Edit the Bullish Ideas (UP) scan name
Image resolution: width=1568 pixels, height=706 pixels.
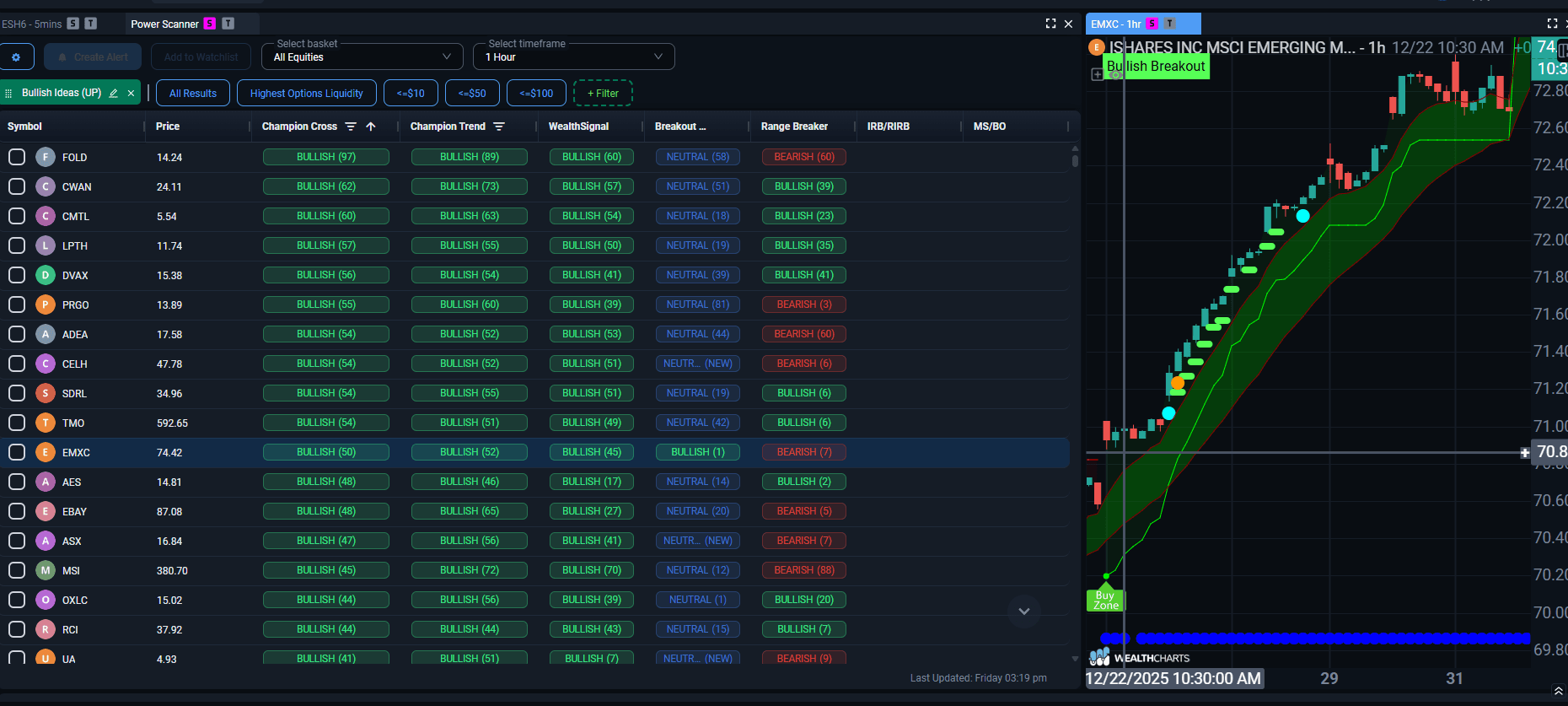[x=113, y=93]
